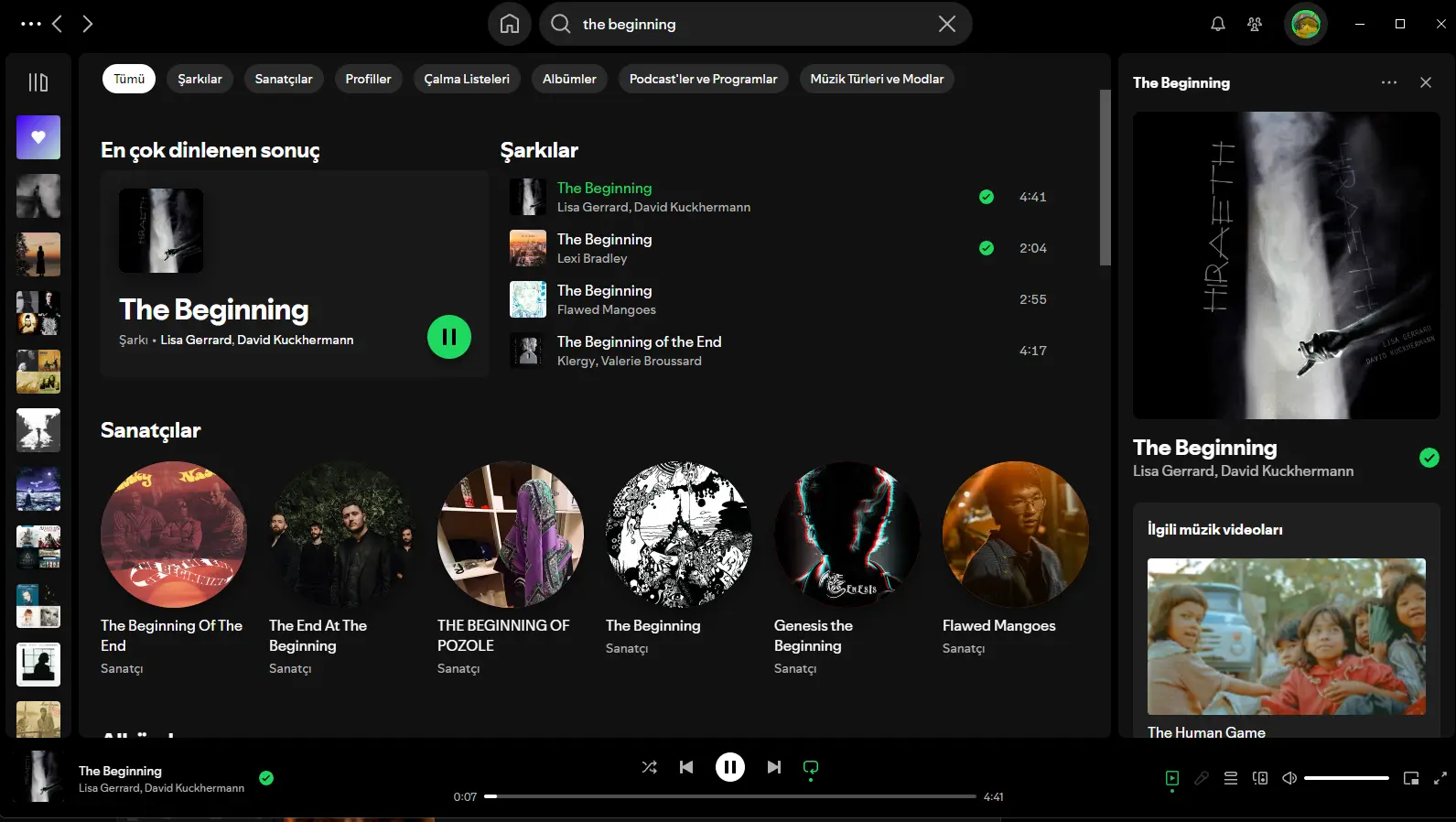Open the large Hiraeth album cover
1456x822 pixels.
[1287, 265]
